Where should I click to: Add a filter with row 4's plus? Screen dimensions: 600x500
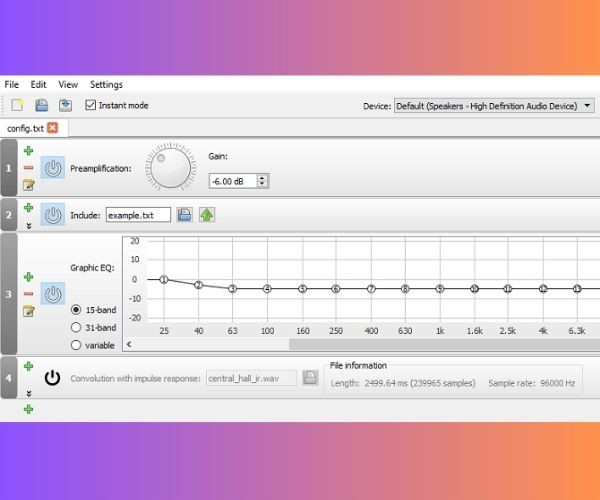[x=29, y=366]
